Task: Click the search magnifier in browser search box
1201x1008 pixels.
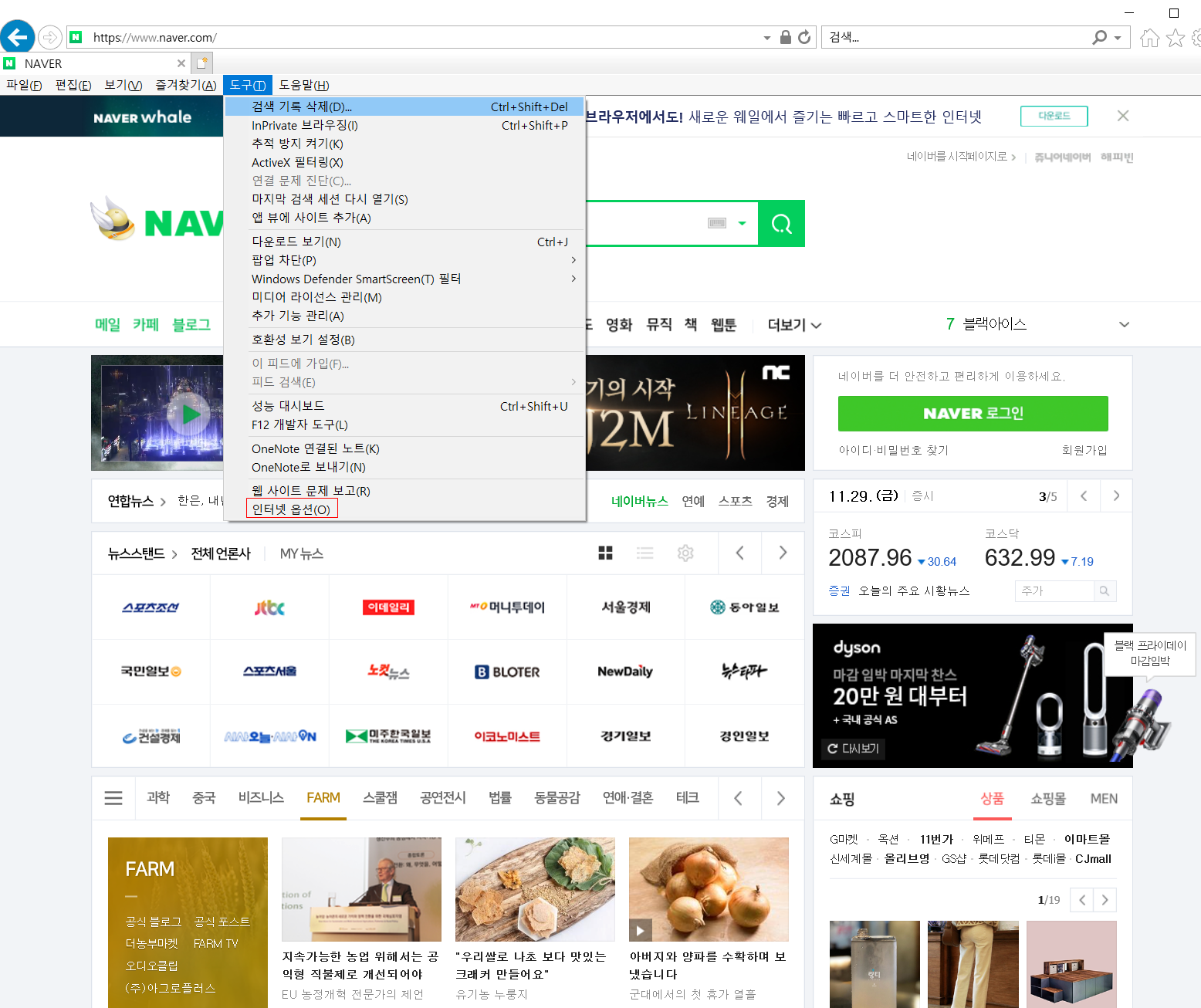Action: click(x=1100, y=37)
